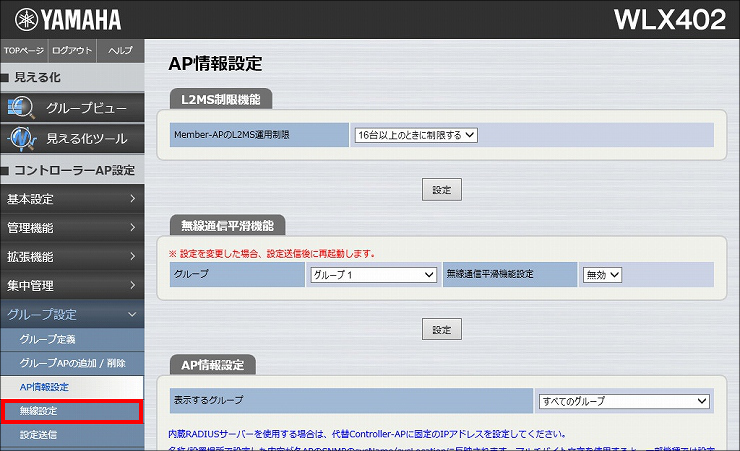Click the 見える化 sidebar heading

[37, 77]
